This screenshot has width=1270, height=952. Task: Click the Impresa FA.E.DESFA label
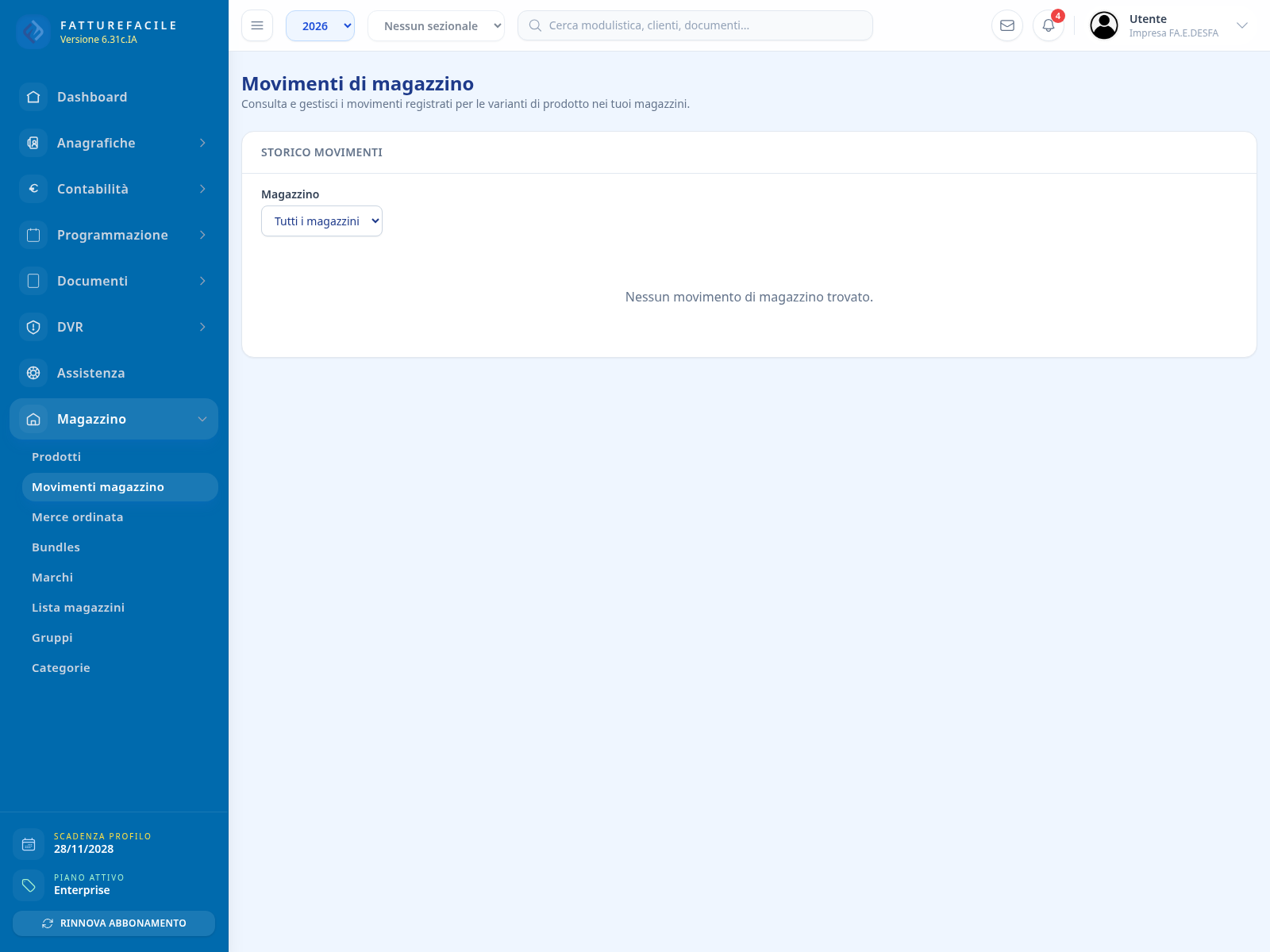coord(1173,33)
